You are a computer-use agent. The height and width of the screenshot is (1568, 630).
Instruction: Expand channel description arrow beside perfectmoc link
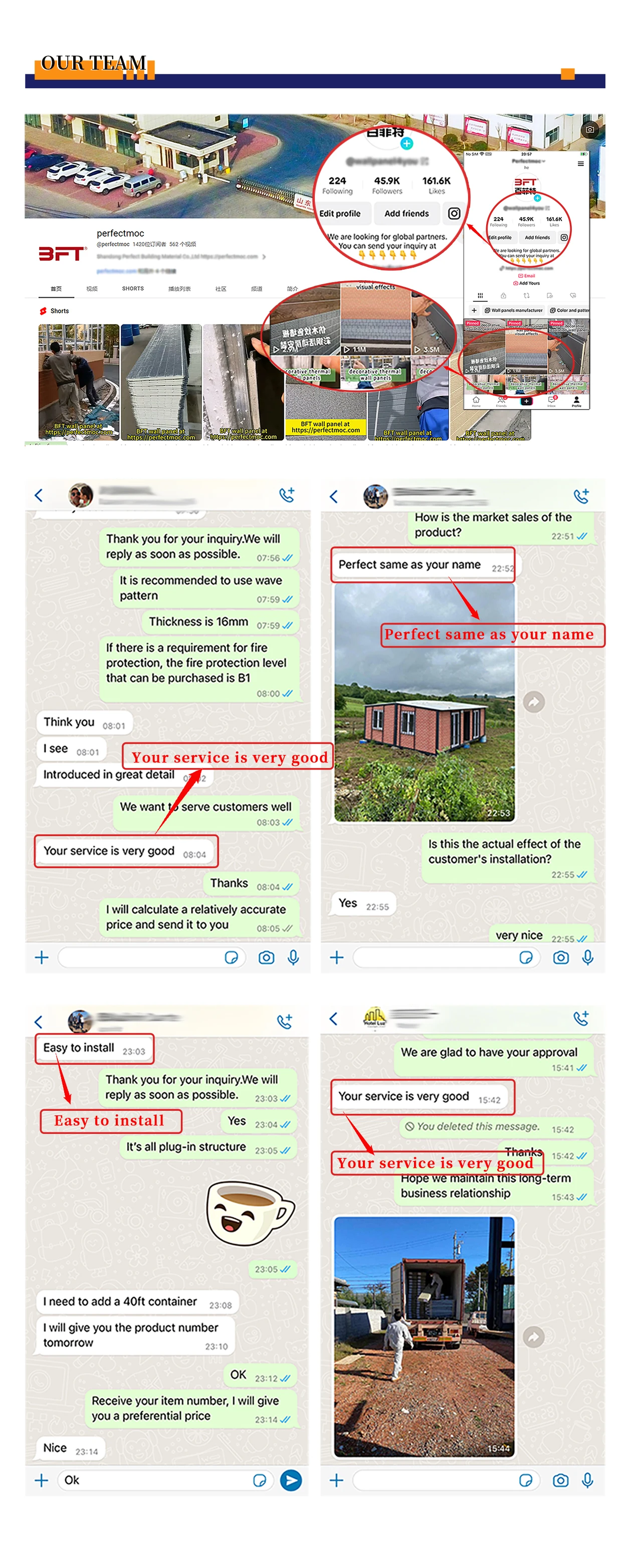(264, 257)
